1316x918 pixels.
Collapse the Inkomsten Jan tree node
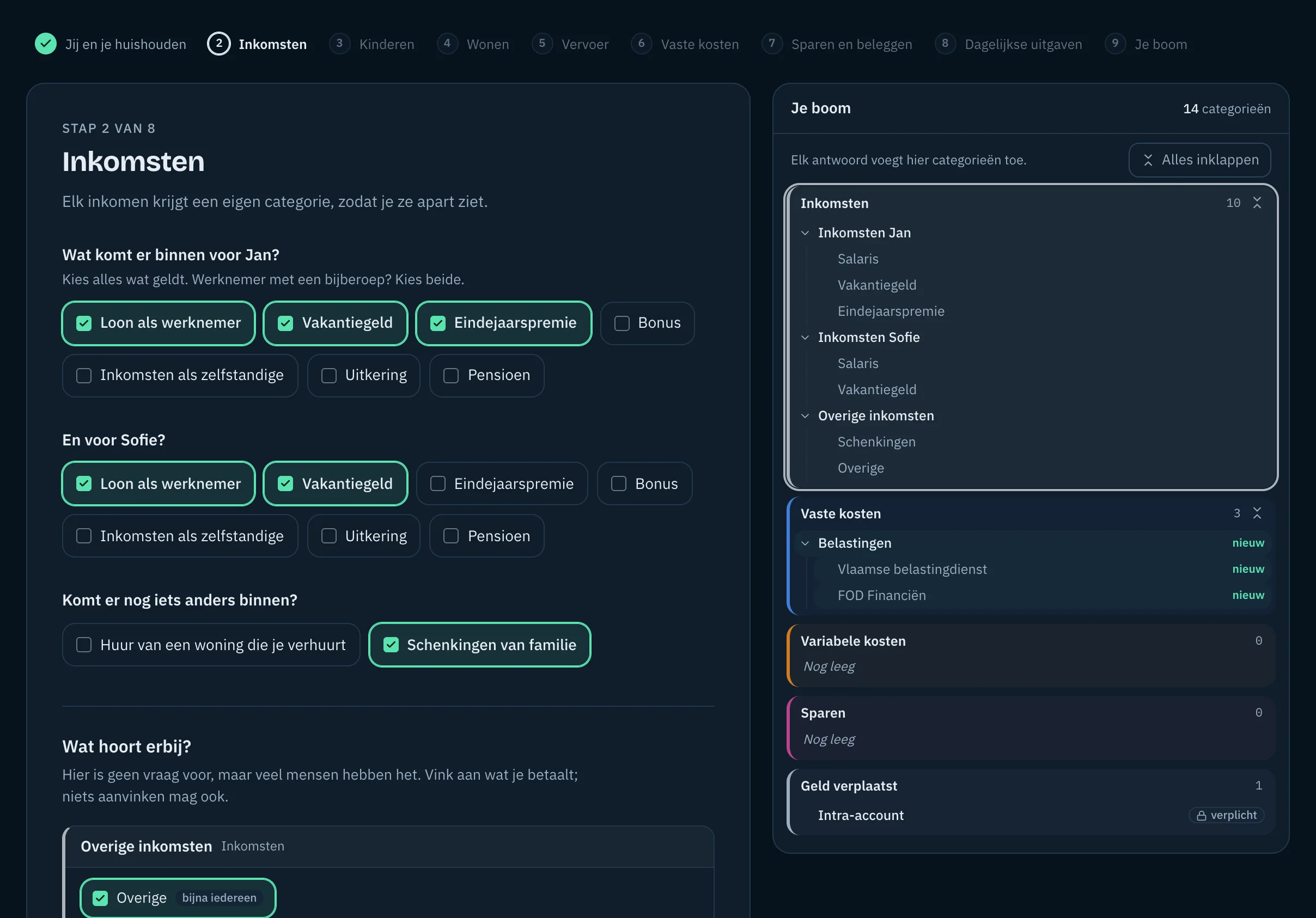coord(805,233)
